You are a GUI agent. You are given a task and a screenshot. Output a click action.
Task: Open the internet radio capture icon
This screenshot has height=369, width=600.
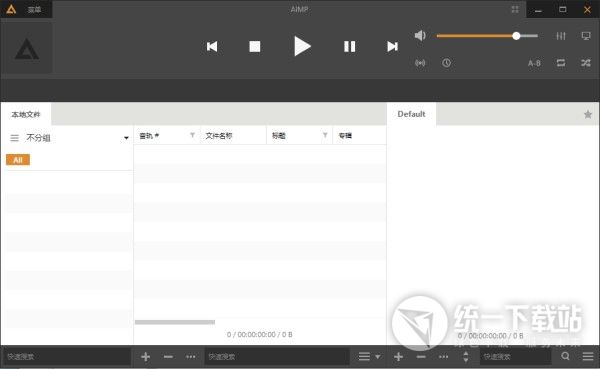click(x=420, y=63)
